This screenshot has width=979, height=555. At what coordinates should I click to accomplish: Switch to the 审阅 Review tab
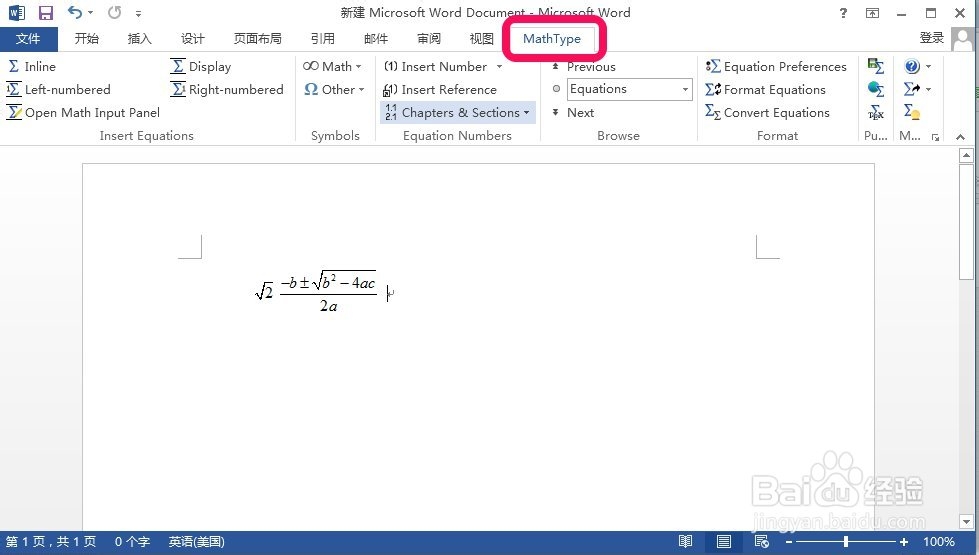tap(429, 39)
